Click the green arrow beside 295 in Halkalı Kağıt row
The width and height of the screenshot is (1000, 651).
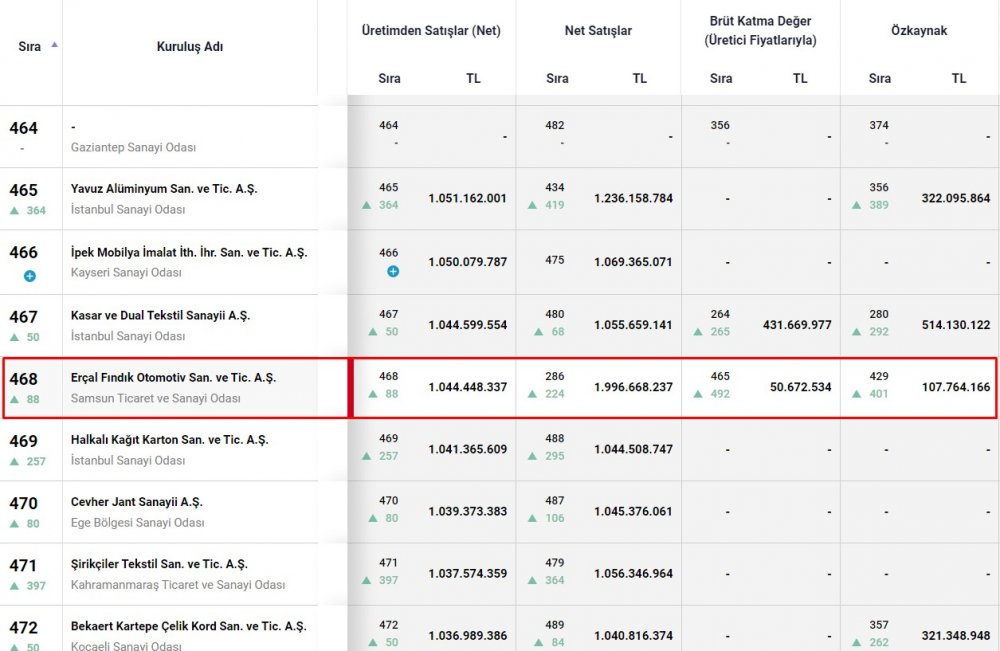(x=533, y=456)
